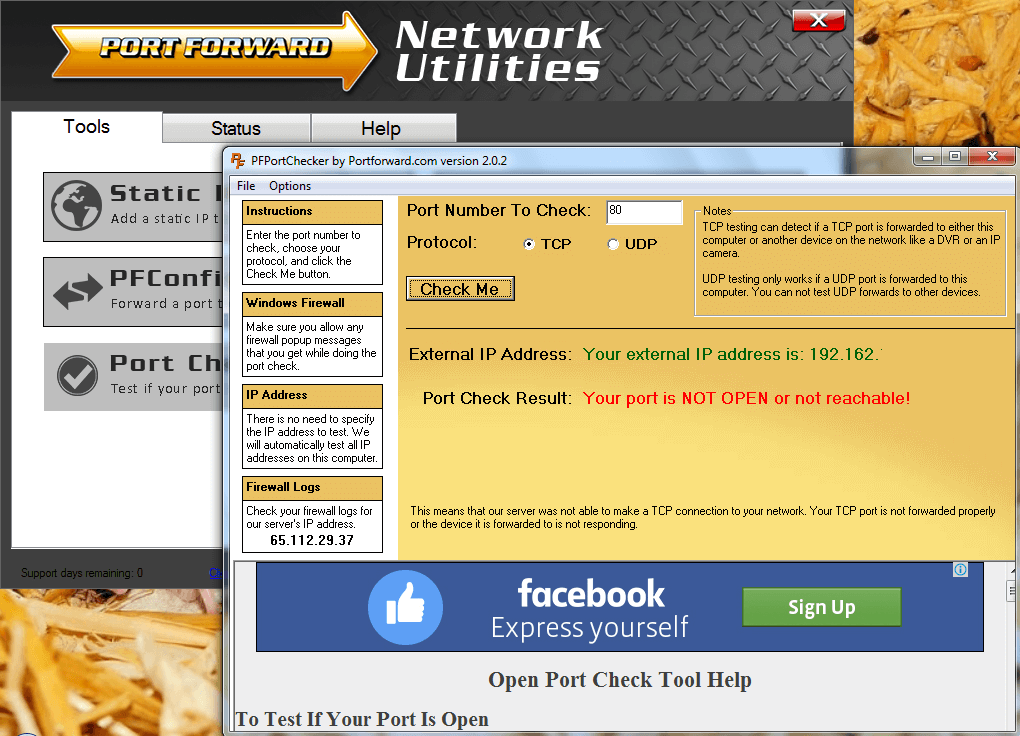Select the TCP protocol radio button
Image resolution: width=1020 pixels, height=736 pixels.
tap(529, 245)
